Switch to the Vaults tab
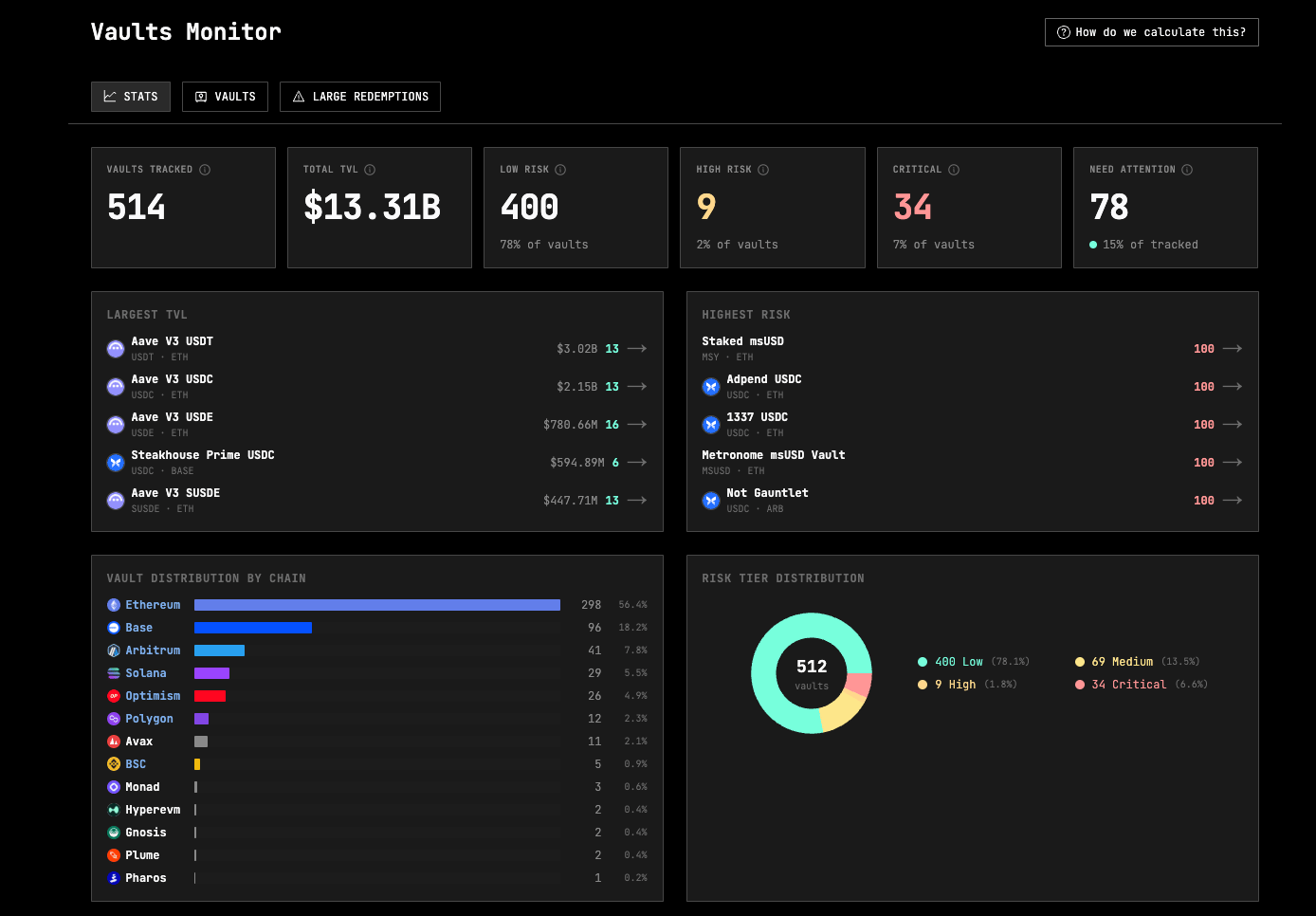 [226, 97]
